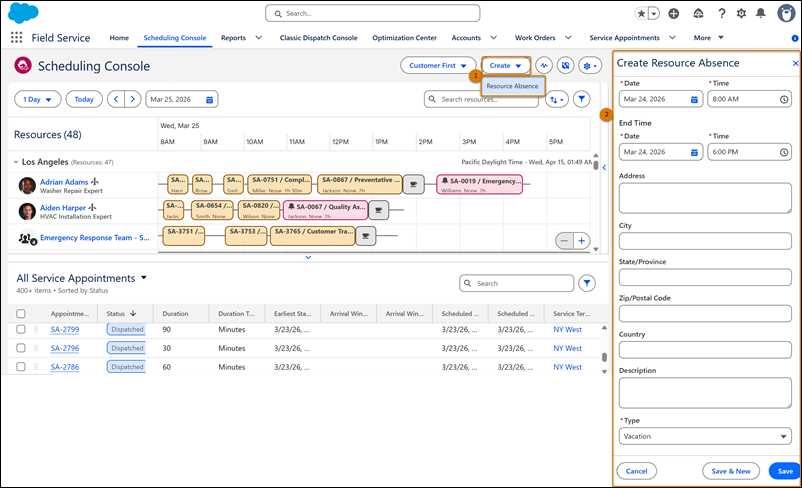
Task: Check the SA-2796 row checkbox
Action: 21,348
